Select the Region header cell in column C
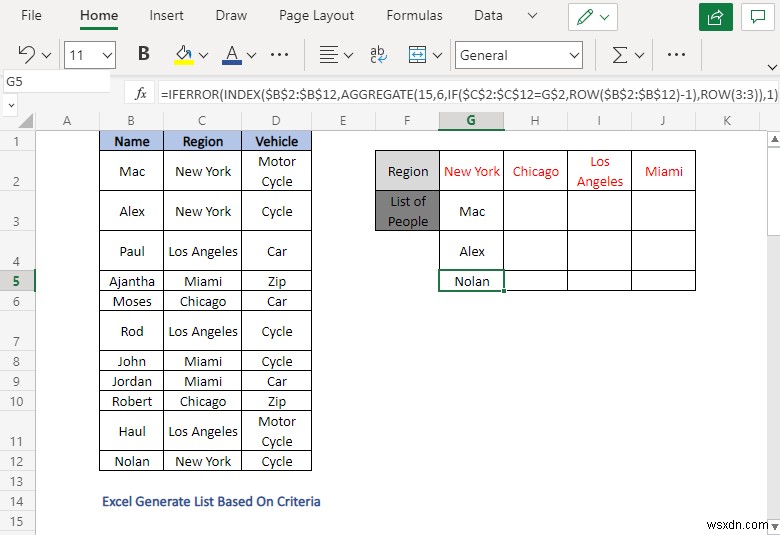 (202, 141)
